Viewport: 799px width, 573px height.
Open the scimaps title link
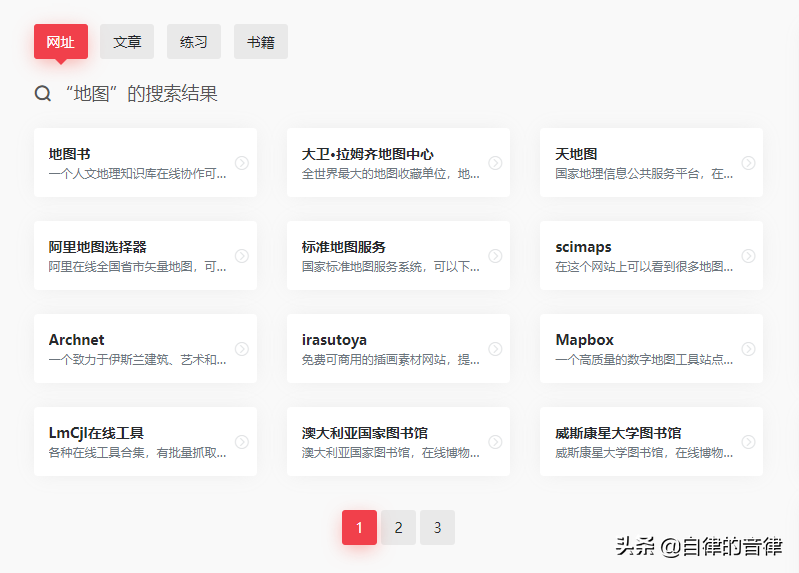coord(583,247)
